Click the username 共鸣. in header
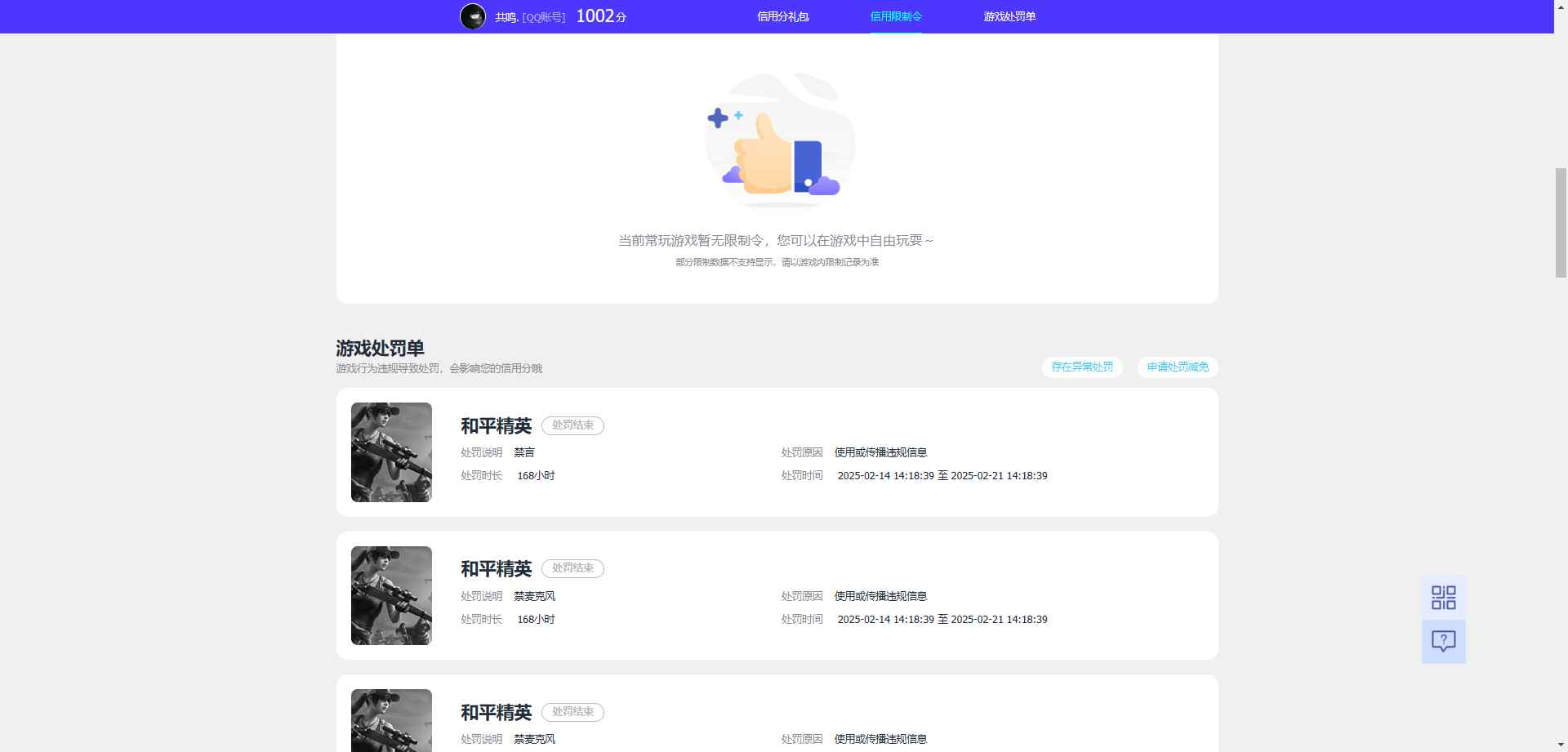Screen dimensions: 1568x752 pyautogui.click(x=506, y=17)
